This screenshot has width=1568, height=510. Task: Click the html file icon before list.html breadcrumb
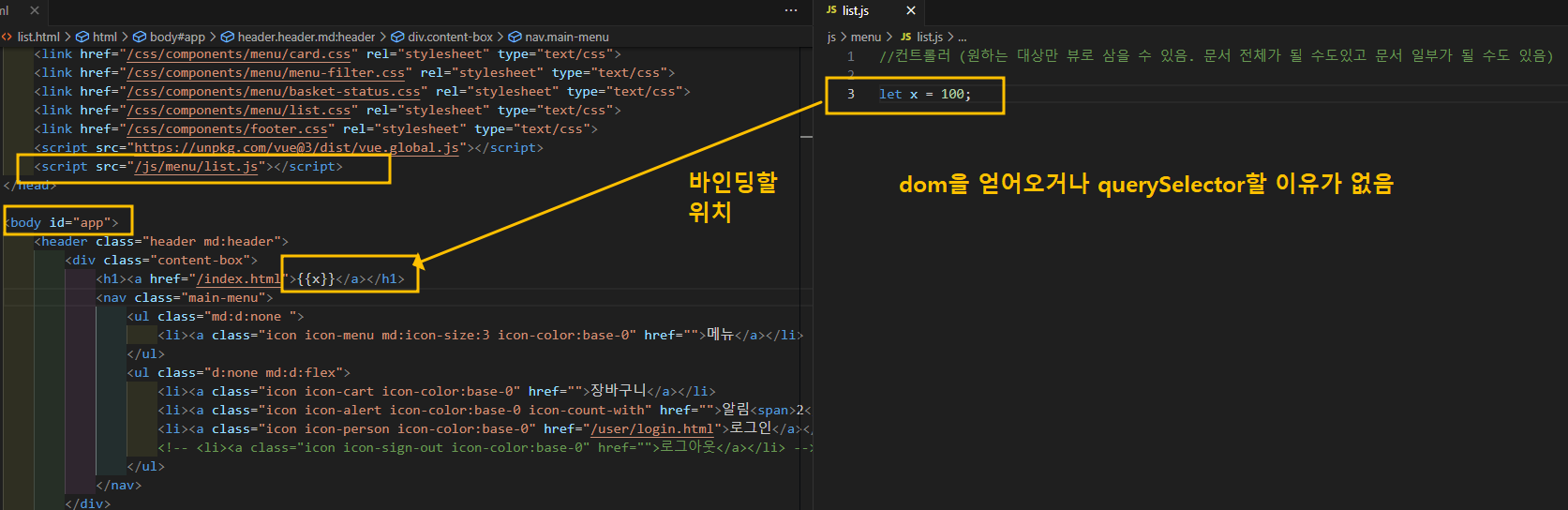[7, 37]
